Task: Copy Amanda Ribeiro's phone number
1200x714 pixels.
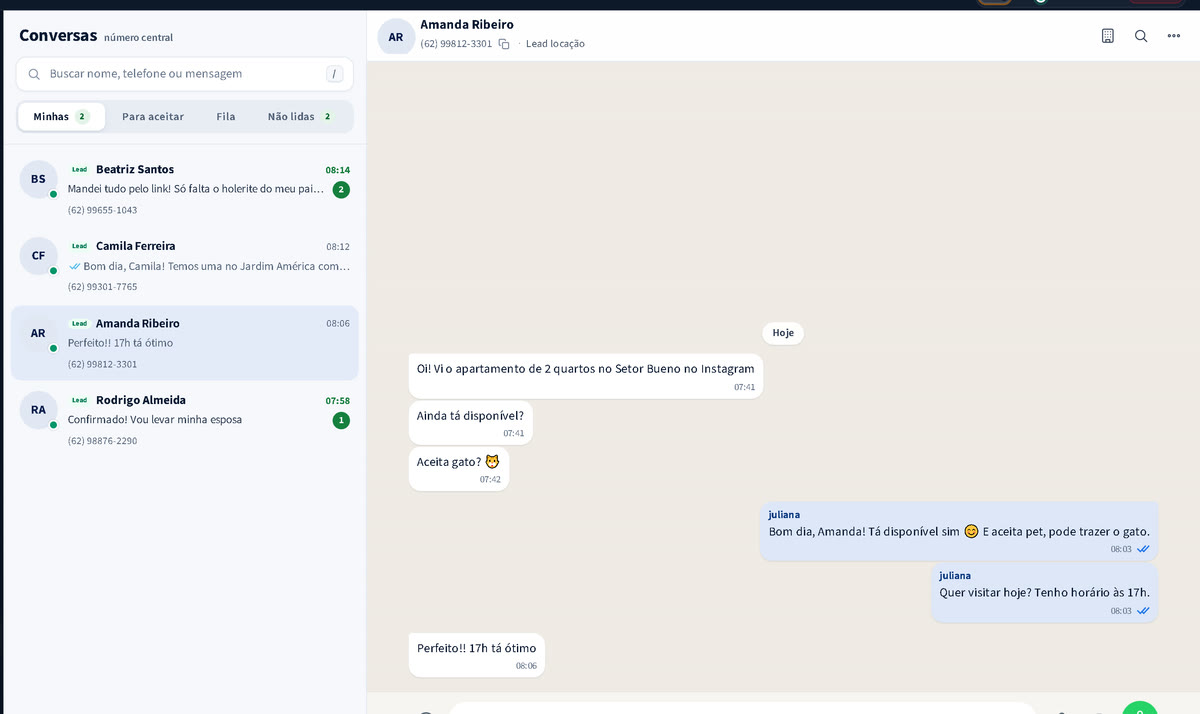Action: pyautogui.click(x=504, y=44)
